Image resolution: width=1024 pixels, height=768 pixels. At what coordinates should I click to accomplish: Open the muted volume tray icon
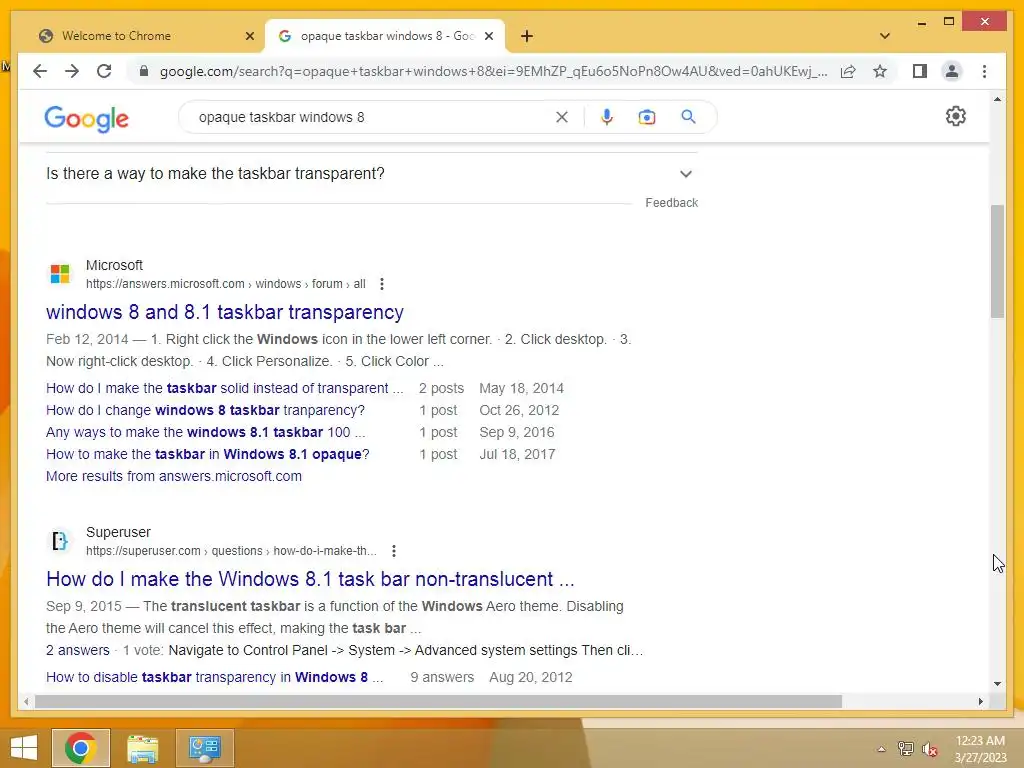point(930,749)
